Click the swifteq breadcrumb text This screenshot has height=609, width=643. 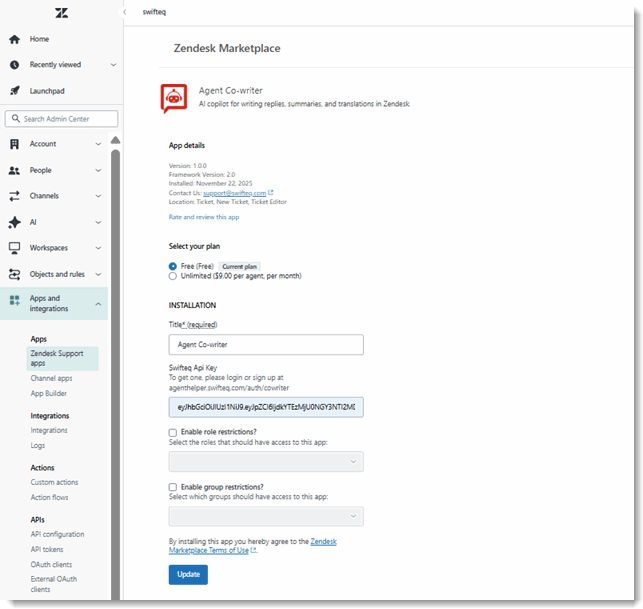[x=154, y=12]
